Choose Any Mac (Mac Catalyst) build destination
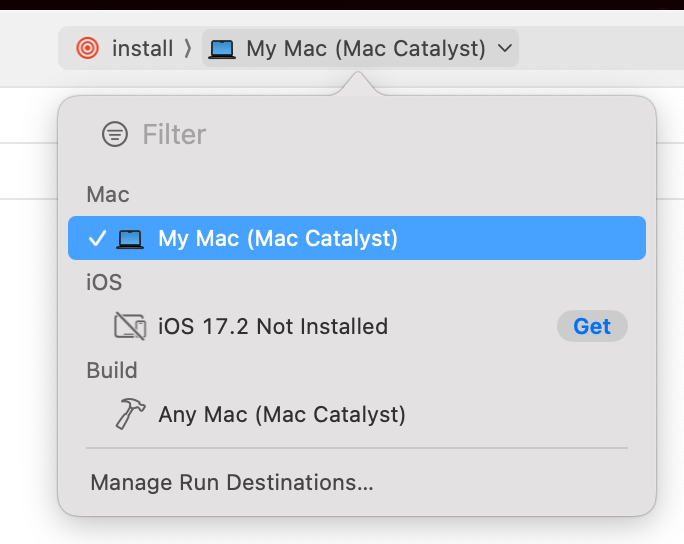Viewport: 684px width, 544px height. 282,414
